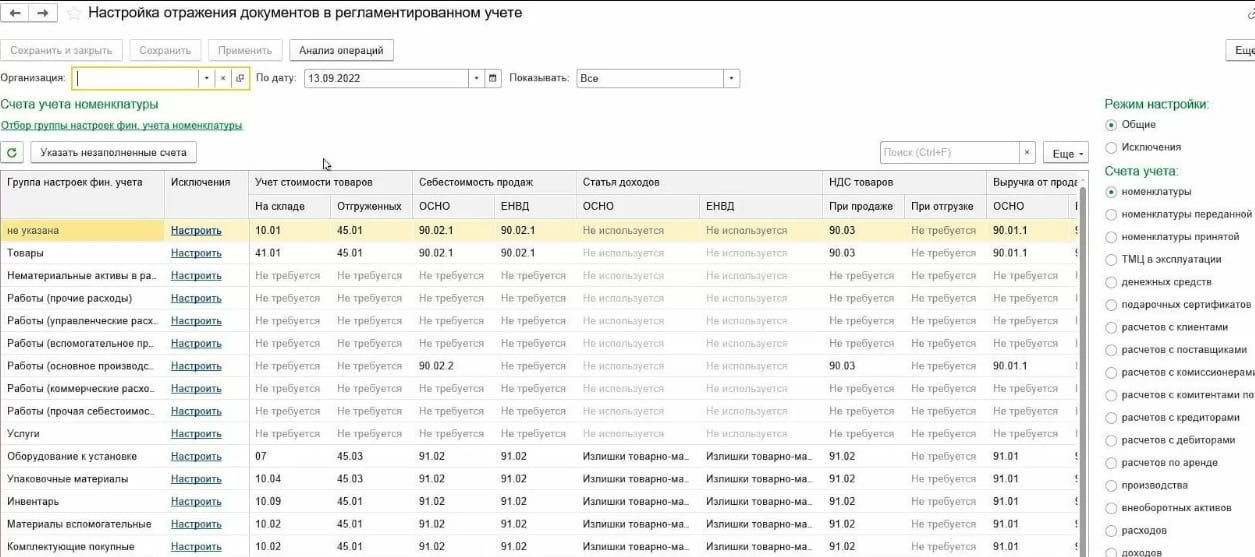The image size is (1255, 557).
Task: Focus the Организация input field
Action: (x=136, y=78)
